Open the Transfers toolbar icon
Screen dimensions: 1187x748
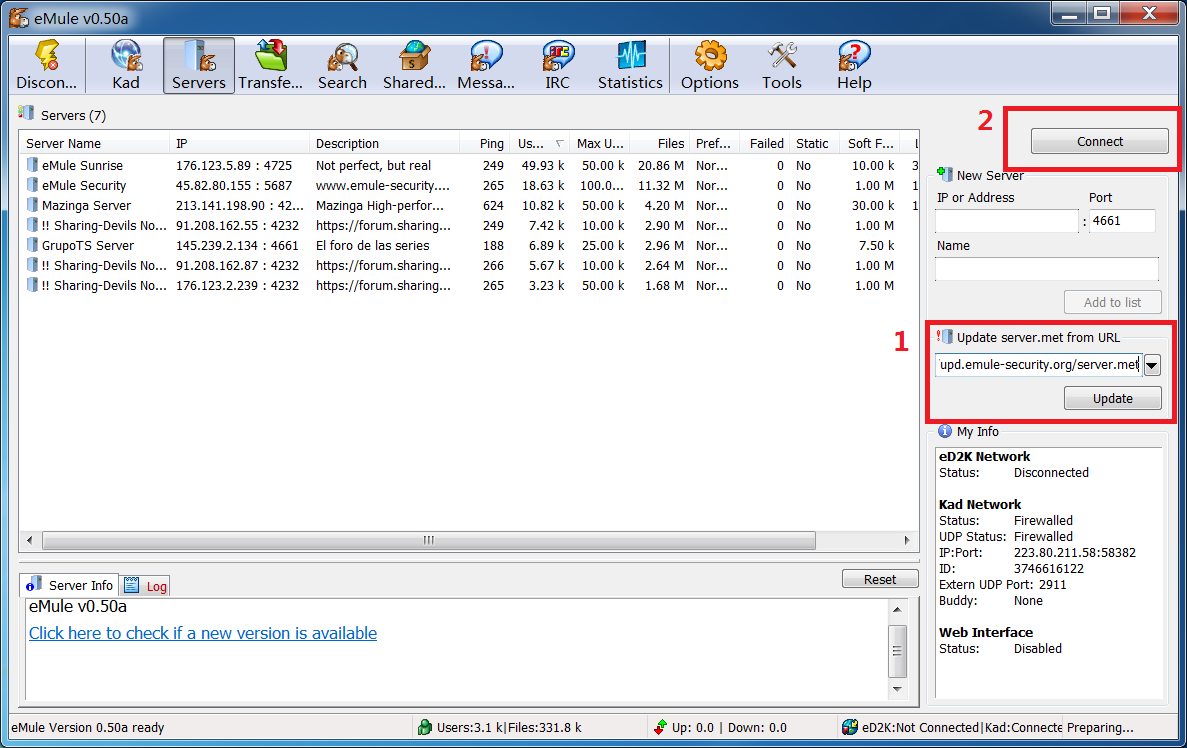(x=270, y=66)
